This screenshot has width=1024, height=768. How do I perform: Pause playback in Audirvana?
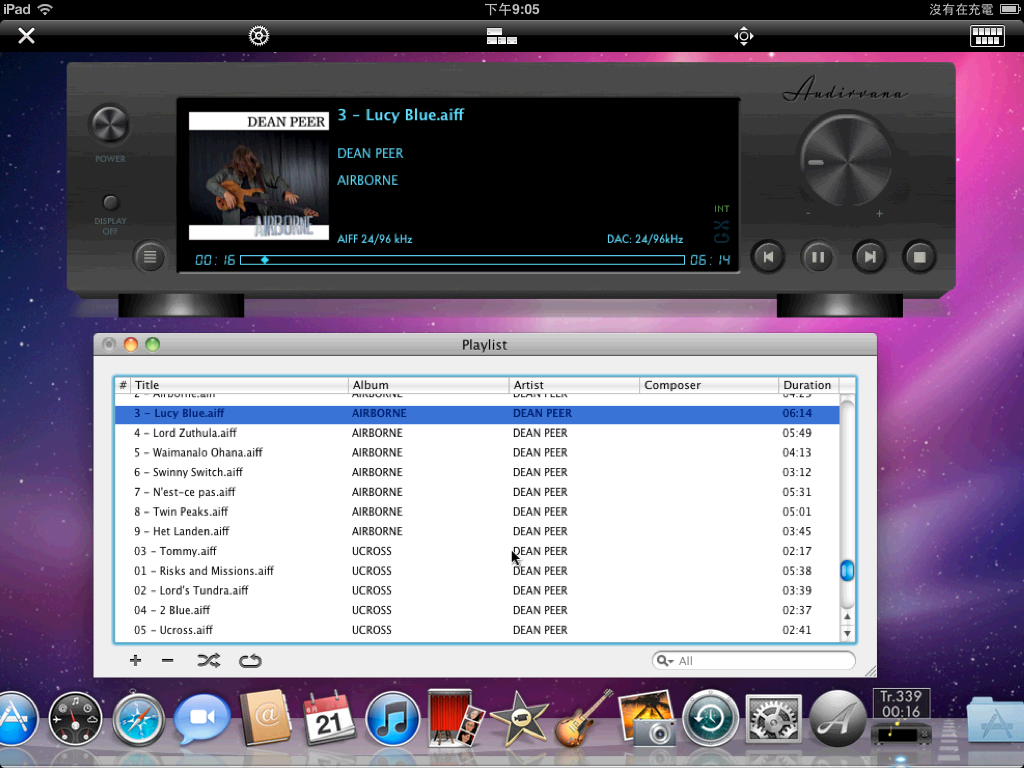pyautogui.click(x=818, y=257)
